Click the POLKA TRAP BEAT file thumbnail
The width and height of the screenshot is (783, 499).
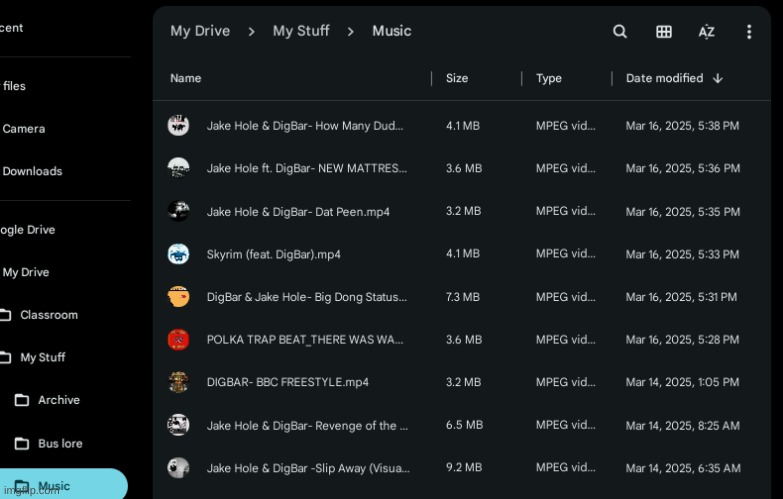[x=178, y=339]
